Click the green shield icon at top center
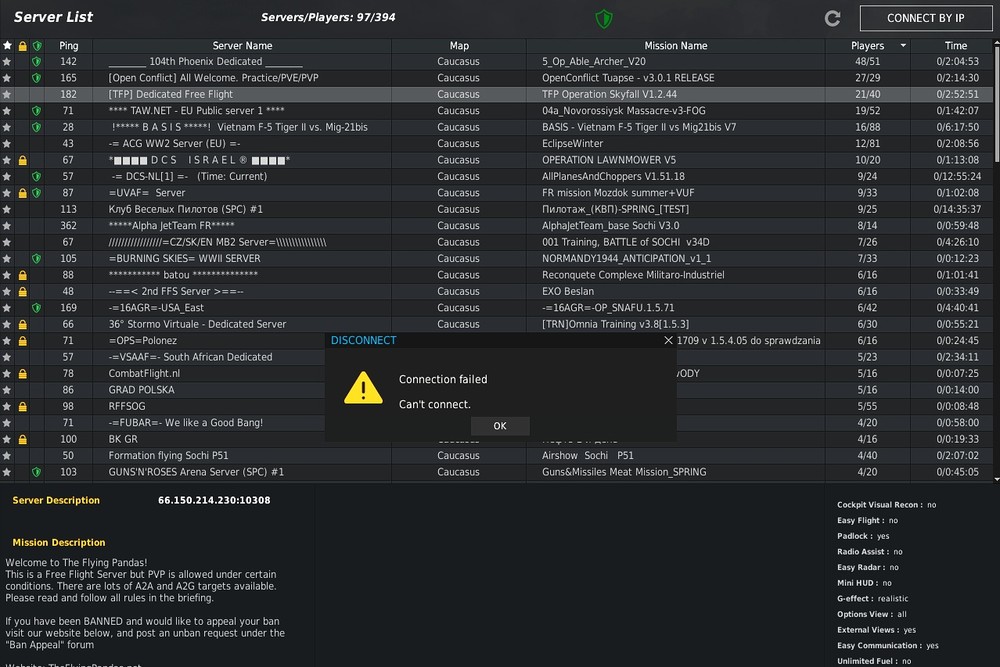 coord(603,18)
